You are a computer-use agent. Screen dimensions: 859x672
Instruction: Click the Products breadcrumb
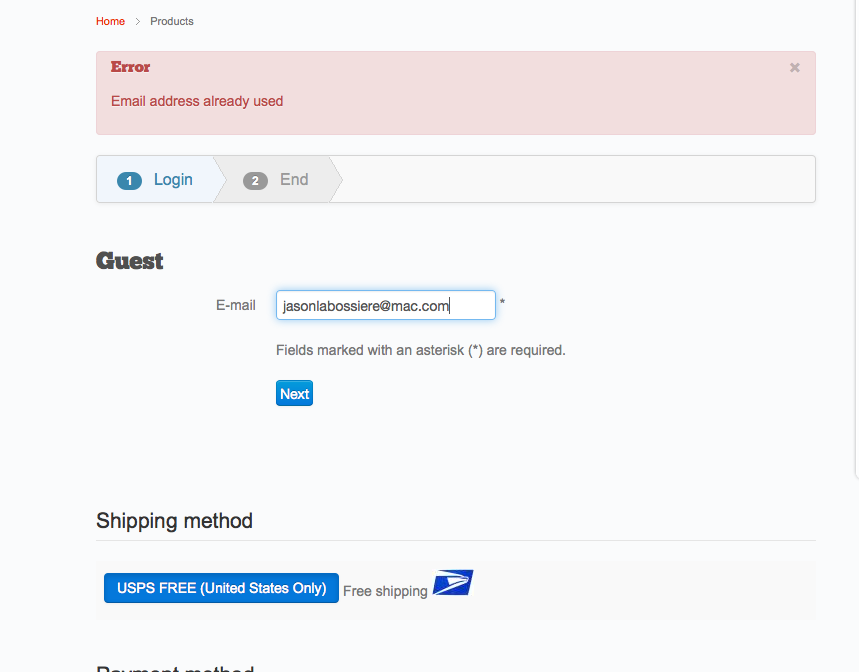coord(172,21)
